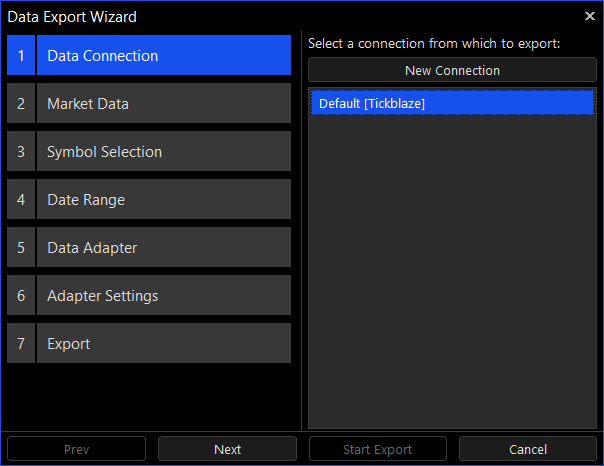The height and width of the screenshot is (466, 604).
Task: Switch to the Date Range step
Action: point(163,200)
